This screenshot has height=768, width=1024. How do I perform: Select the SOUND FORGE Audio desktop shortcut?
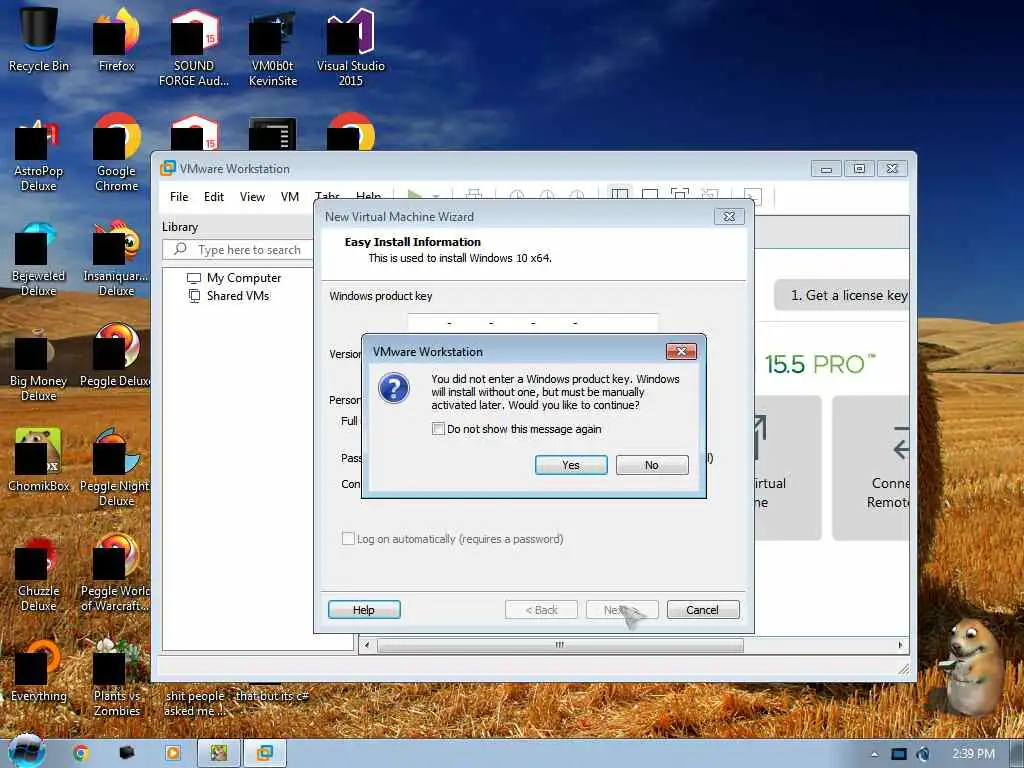pyautogui.click(x=194, y=46)
